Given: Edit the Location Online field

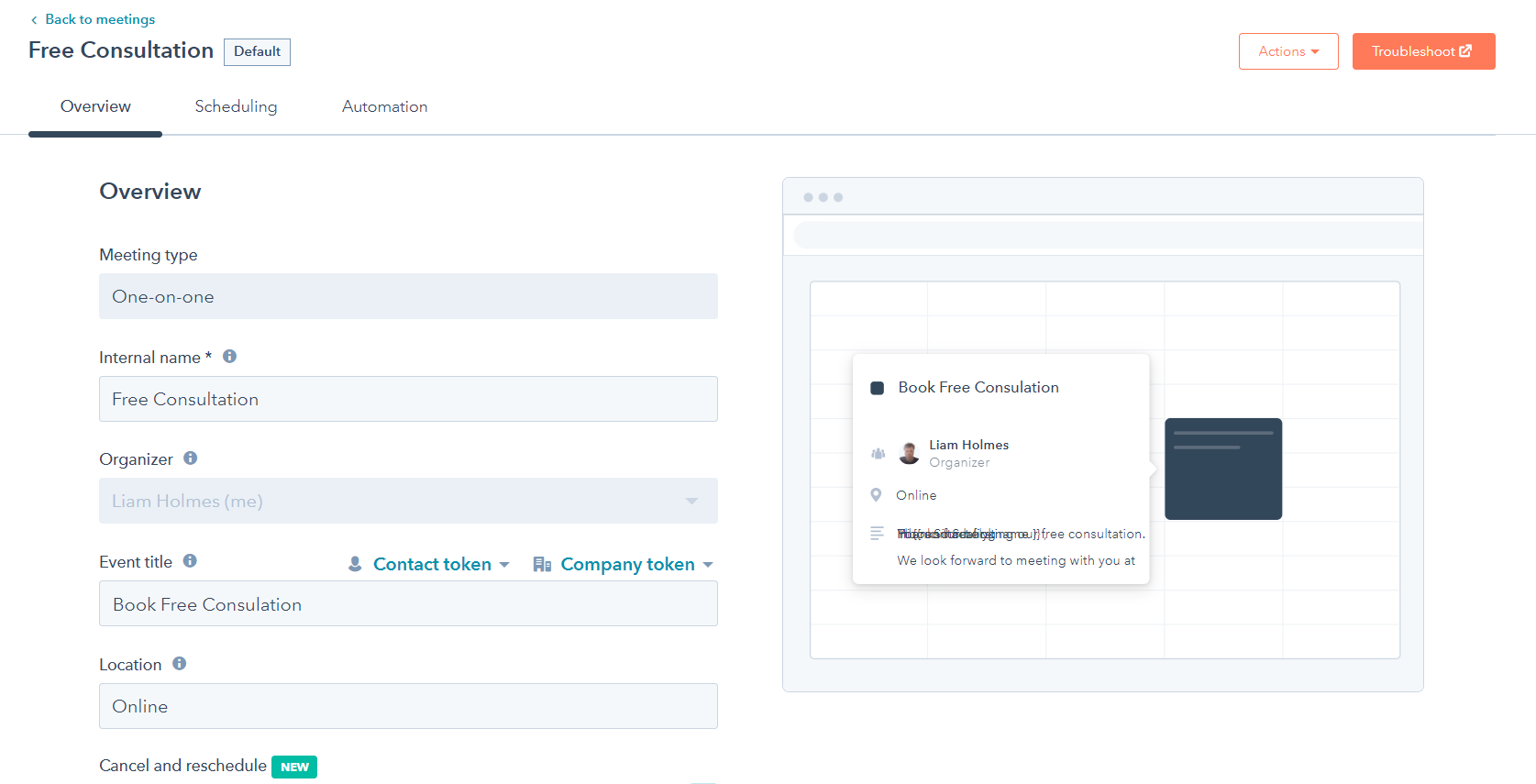Looking at the screenshot, I should click(408, 706).
